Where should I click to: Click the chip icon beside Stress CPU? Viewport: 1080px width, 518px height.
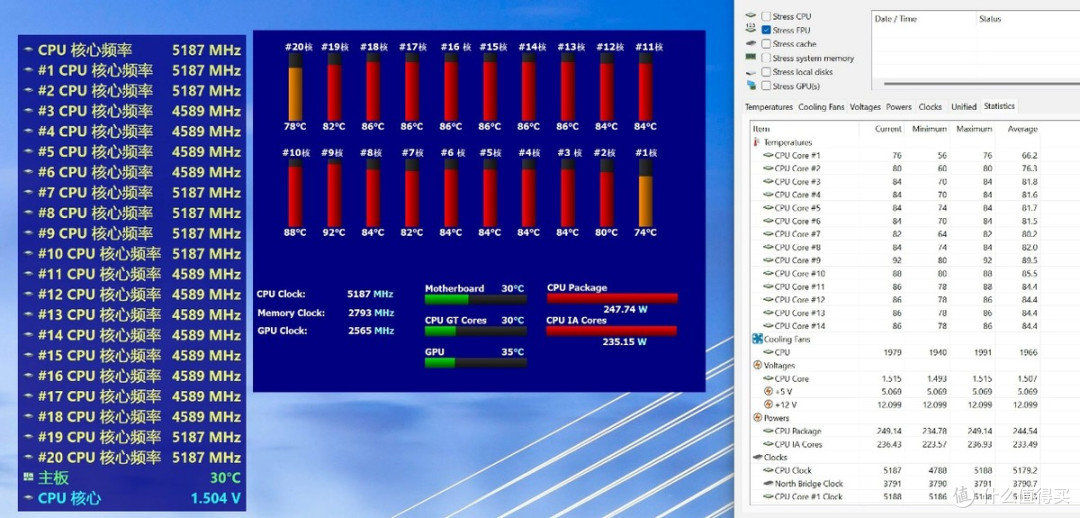(x=751, y=16)
